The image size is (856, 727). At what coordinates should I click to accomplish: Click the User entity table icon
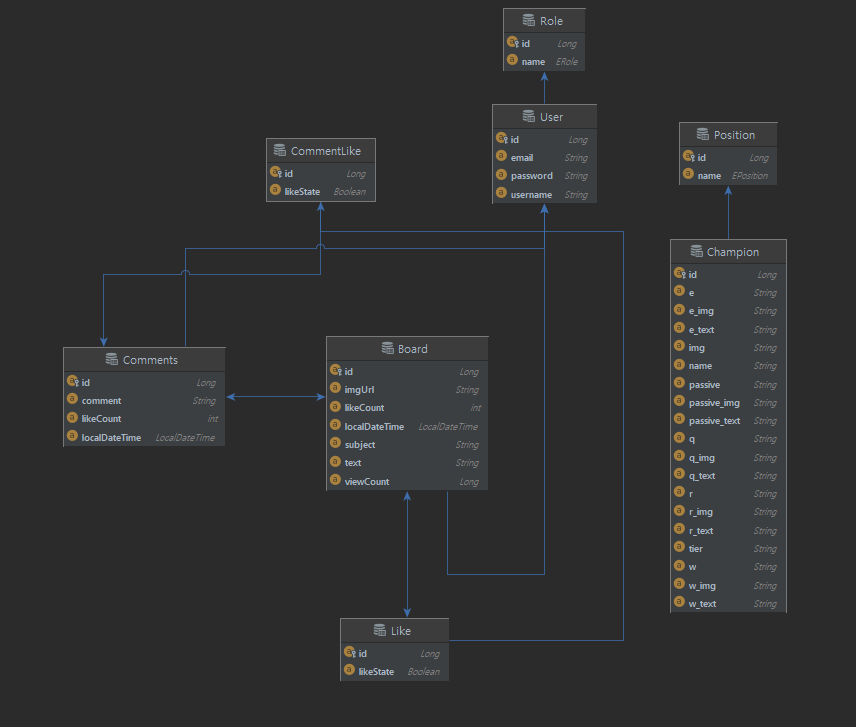(528, 116)
